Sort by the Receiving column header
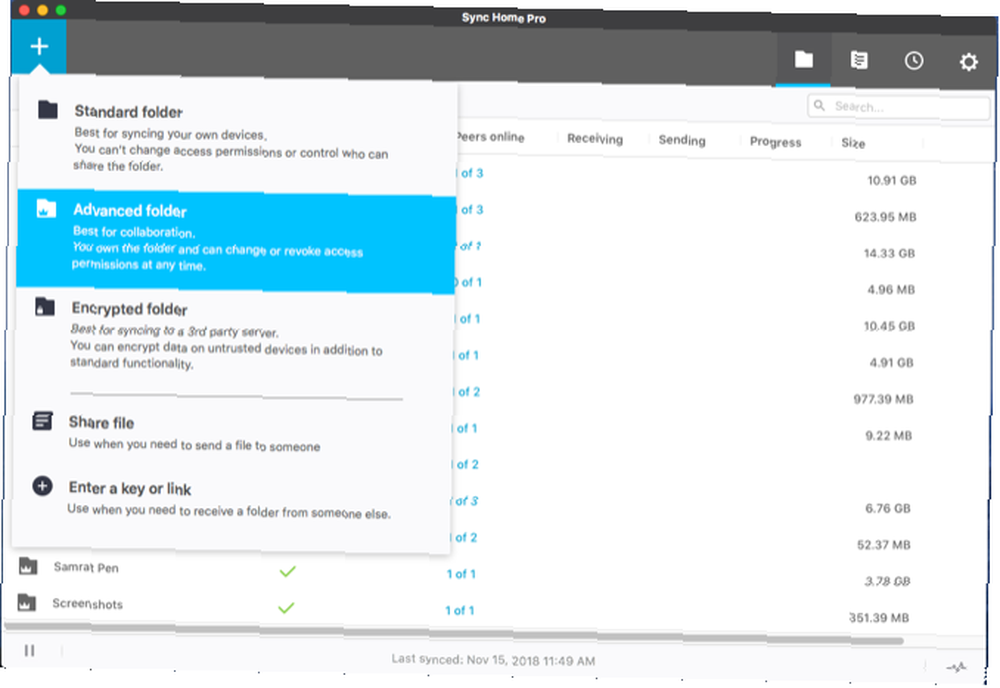Screen dimensions: 1000x688 click(x=595, y=139)
